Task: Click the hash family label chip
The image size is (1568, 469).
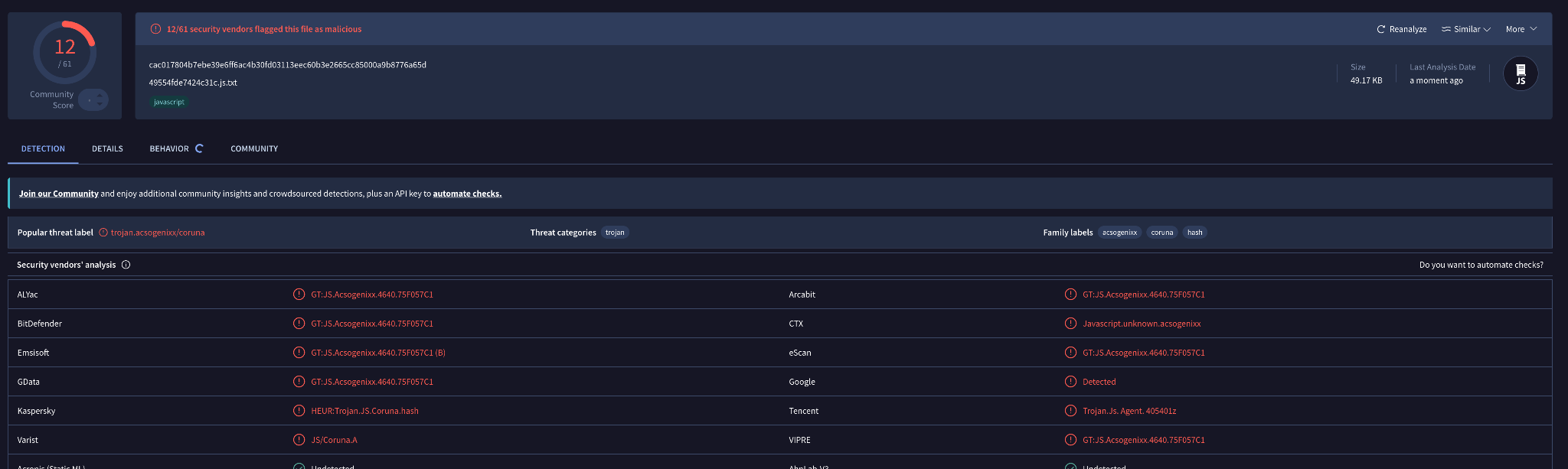Action: [x=1194, y=233]
